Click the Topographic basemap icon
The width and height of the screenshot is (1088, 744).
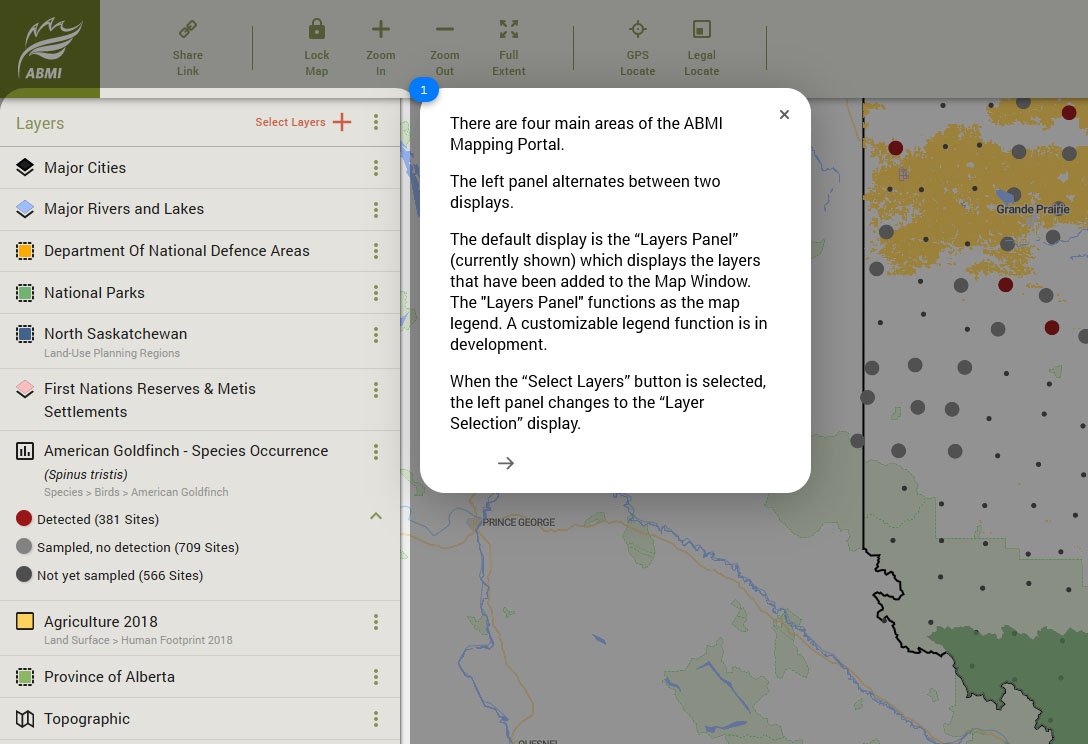(x=25, y=719)
